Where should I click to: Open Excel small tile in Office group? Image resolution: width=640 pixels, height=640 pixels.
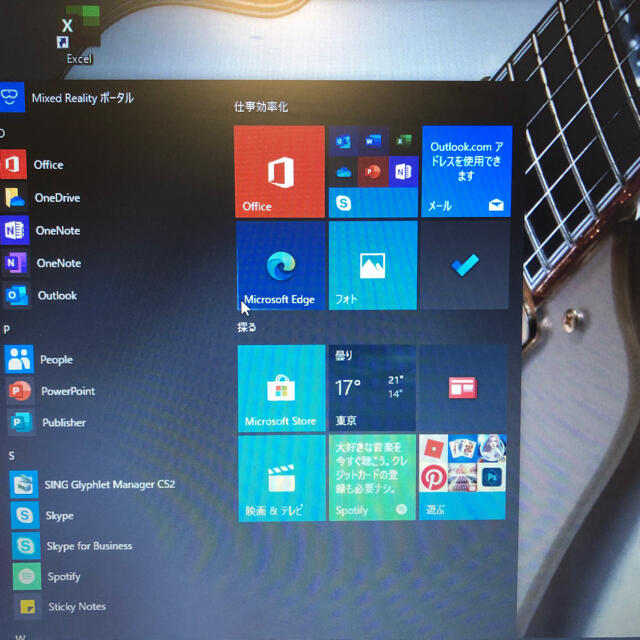403,141
